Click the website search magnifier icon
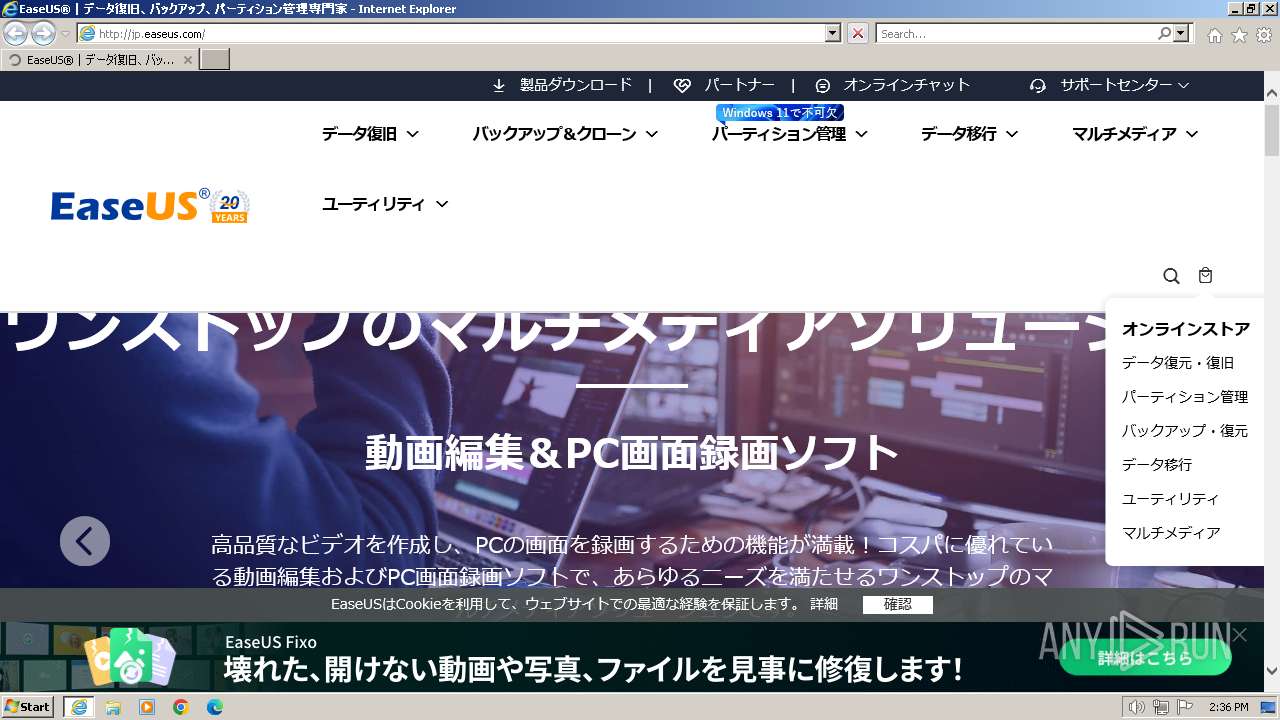Screen dimensions: 1280x720 1171,276
